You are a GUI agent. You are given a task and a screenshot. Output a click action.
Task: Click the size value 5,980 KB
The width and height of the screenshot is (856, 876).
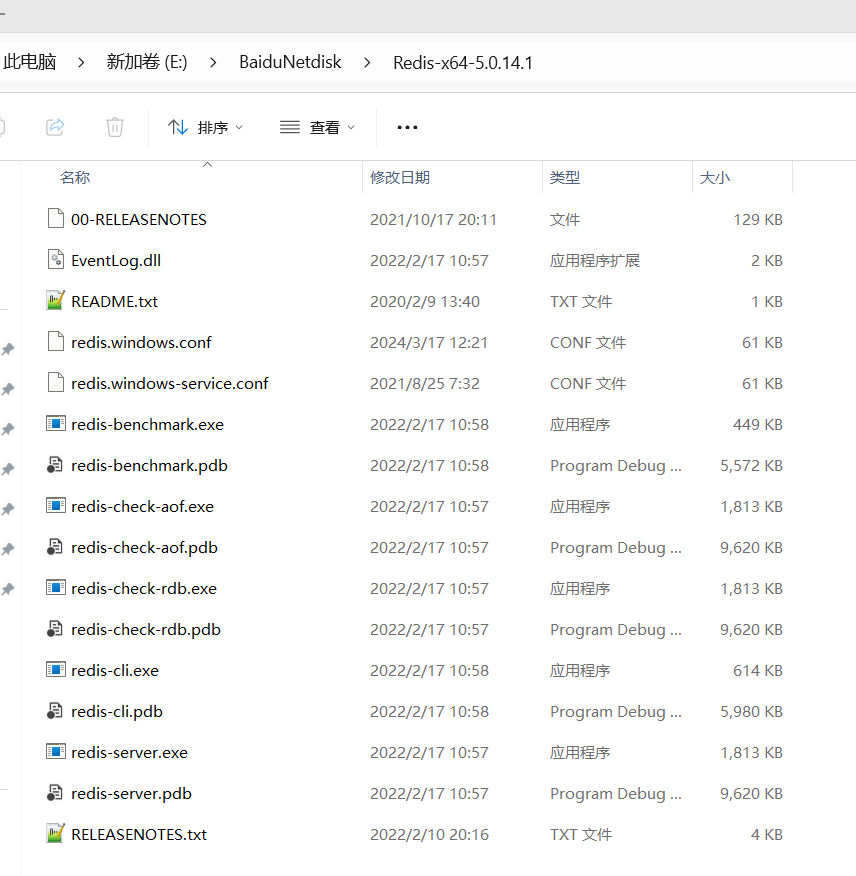(752, 712)
